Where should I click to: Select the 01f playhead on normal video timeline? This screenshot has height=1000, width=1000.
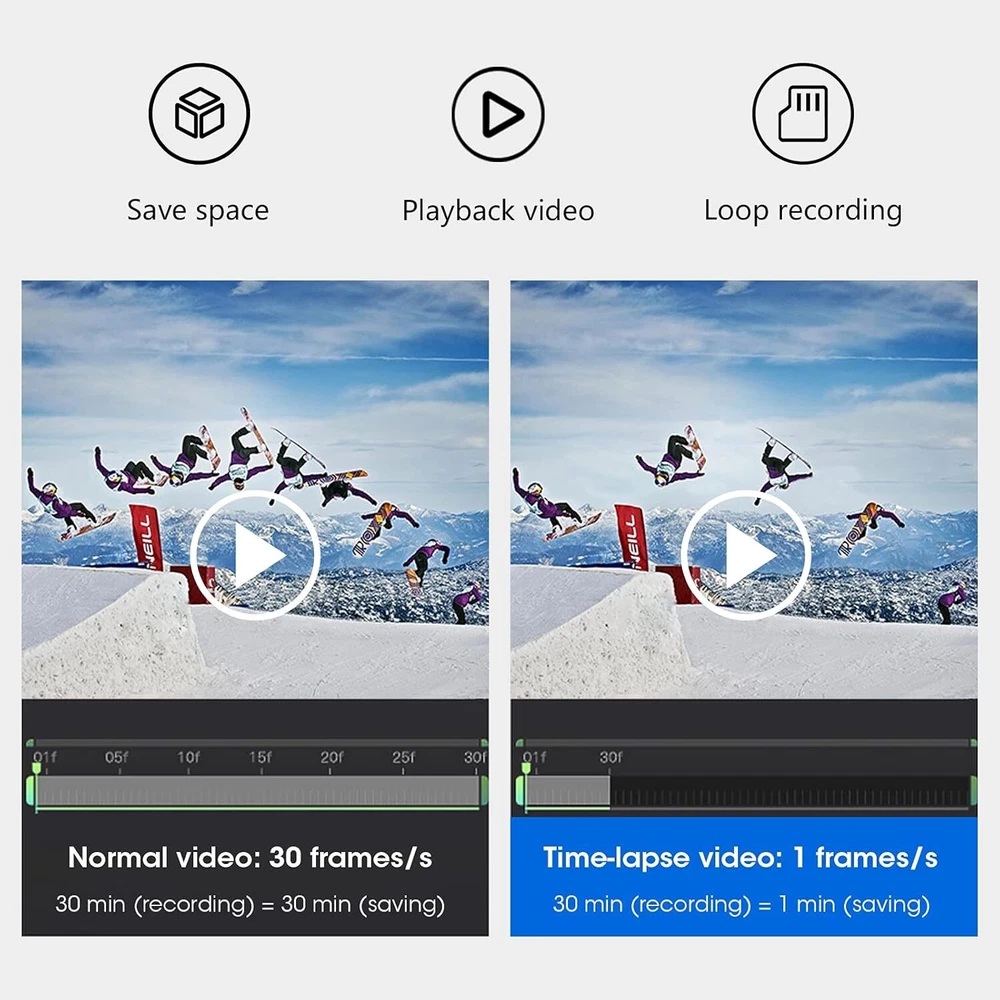[x=37, y=769]
